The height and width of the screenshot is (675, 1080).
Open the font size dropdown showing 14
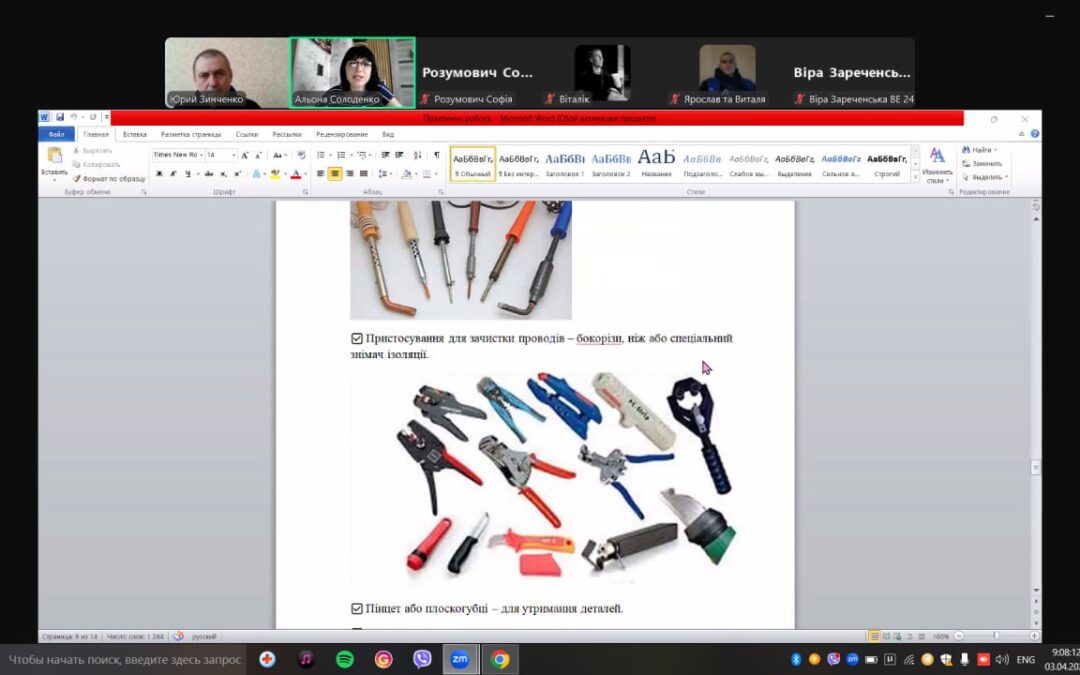point(233,155)
